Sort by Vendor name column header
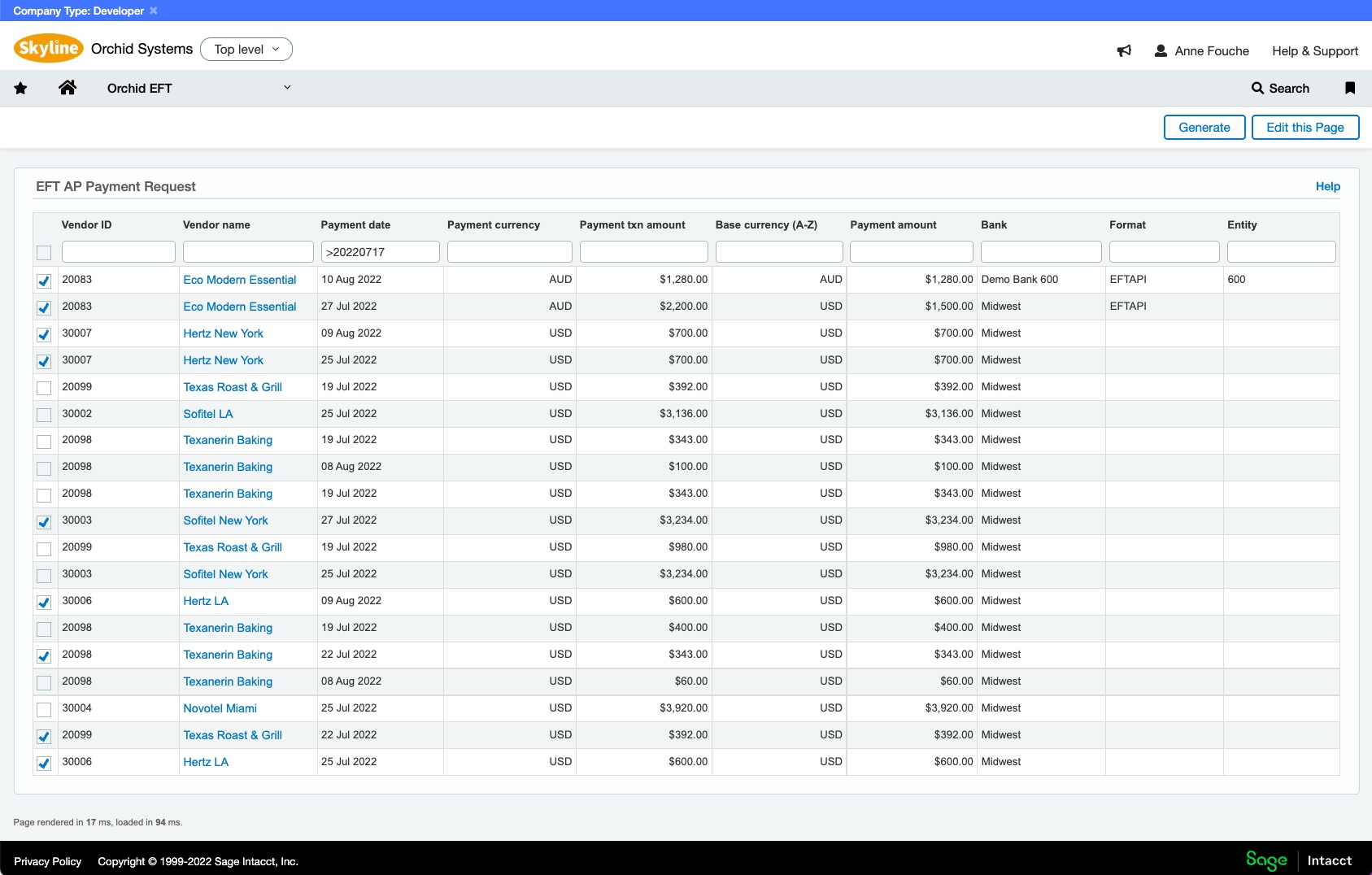Image resolution: width=1372 pixels, height=875 pixels. click(x=216, y=224)
